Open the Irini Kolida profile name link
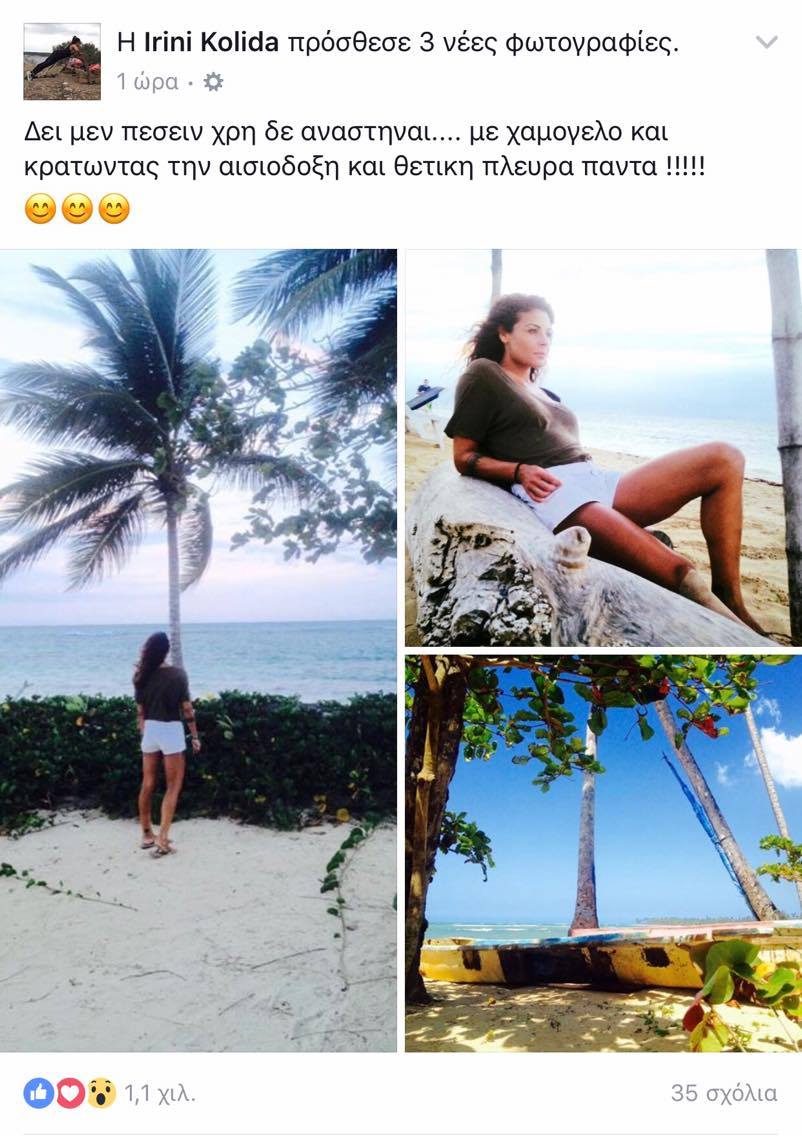The image size is (802, 1136). (211, 43)
